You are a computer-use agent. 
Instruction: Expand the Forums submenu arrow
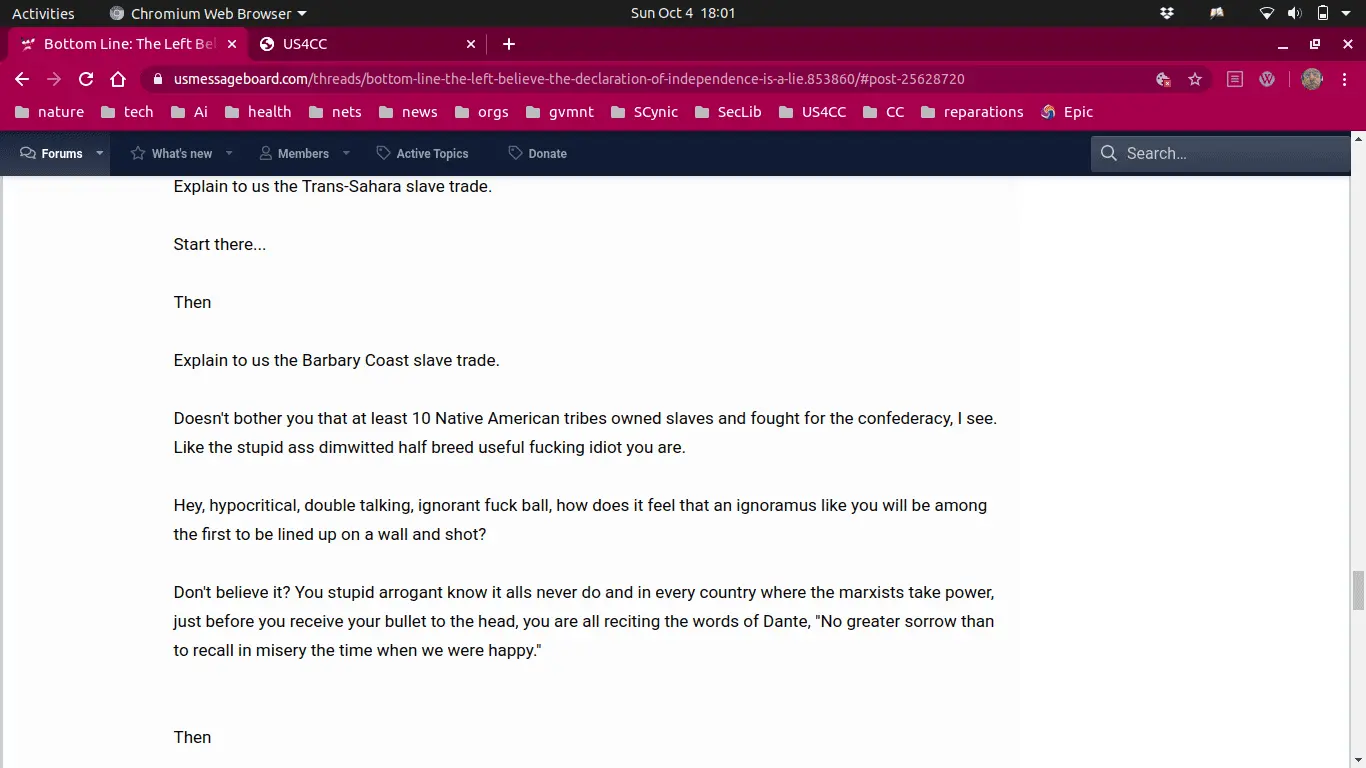click(x=99, y=153)
